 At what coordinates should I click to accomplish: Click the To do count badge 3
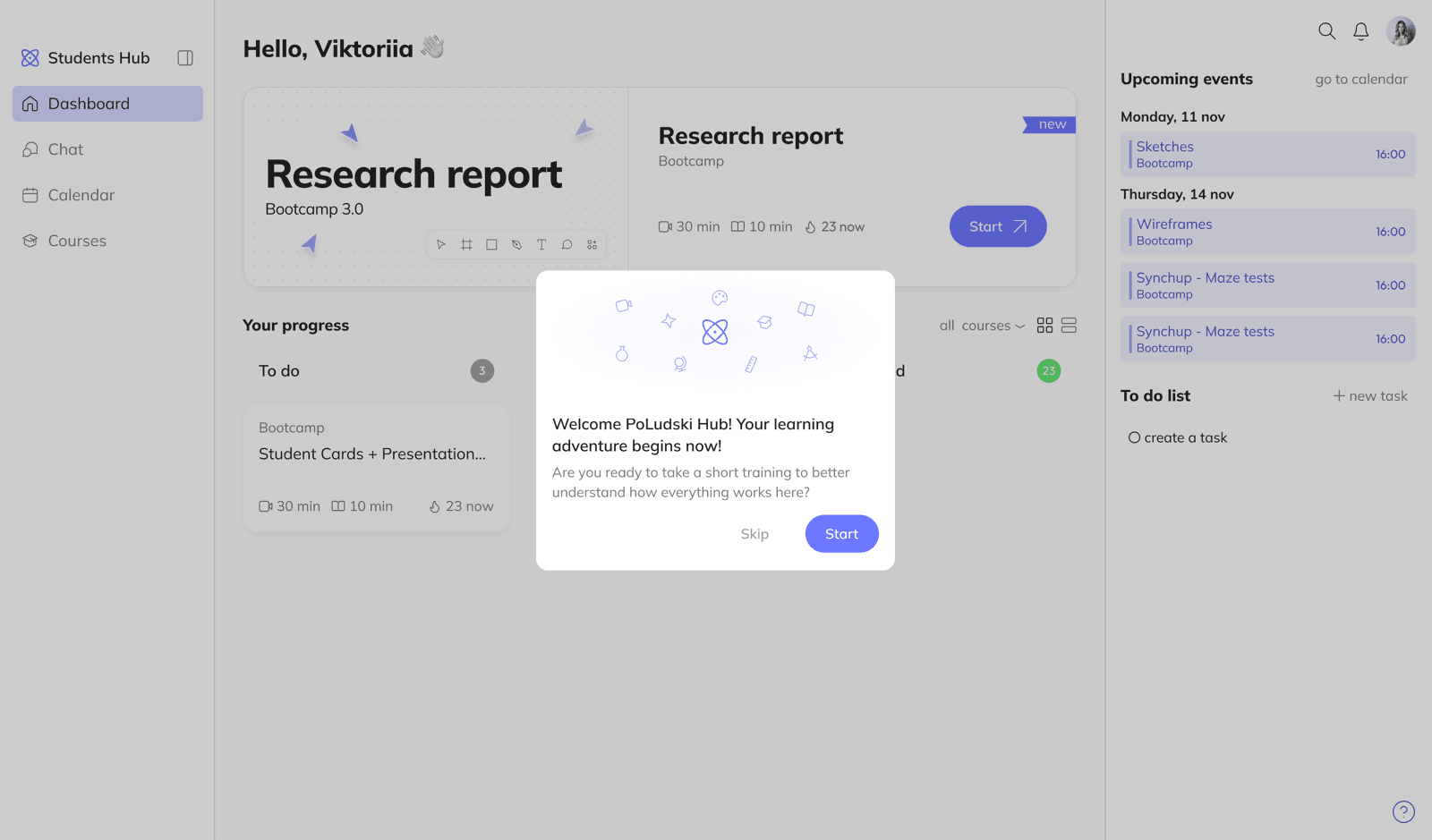(482, 370)
